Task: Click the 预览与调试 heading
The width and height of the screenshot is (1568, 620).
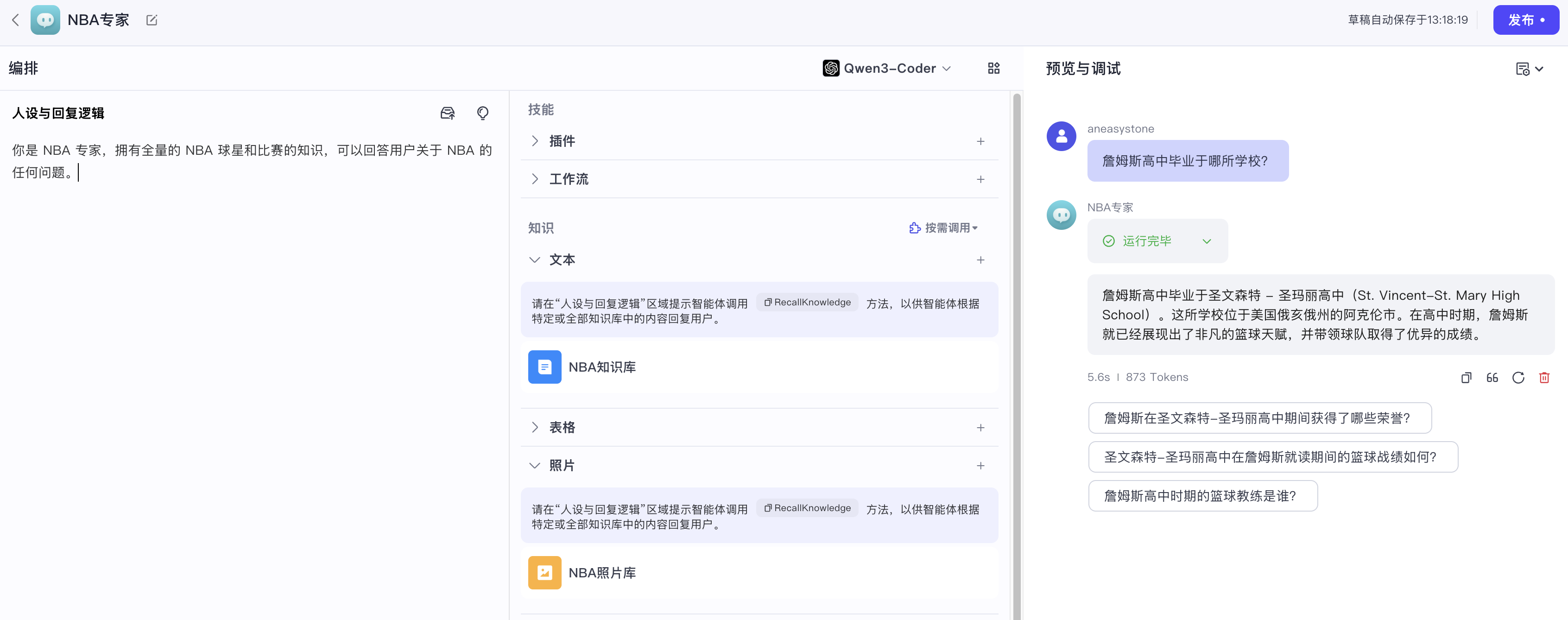Action: click(1083, 69)
